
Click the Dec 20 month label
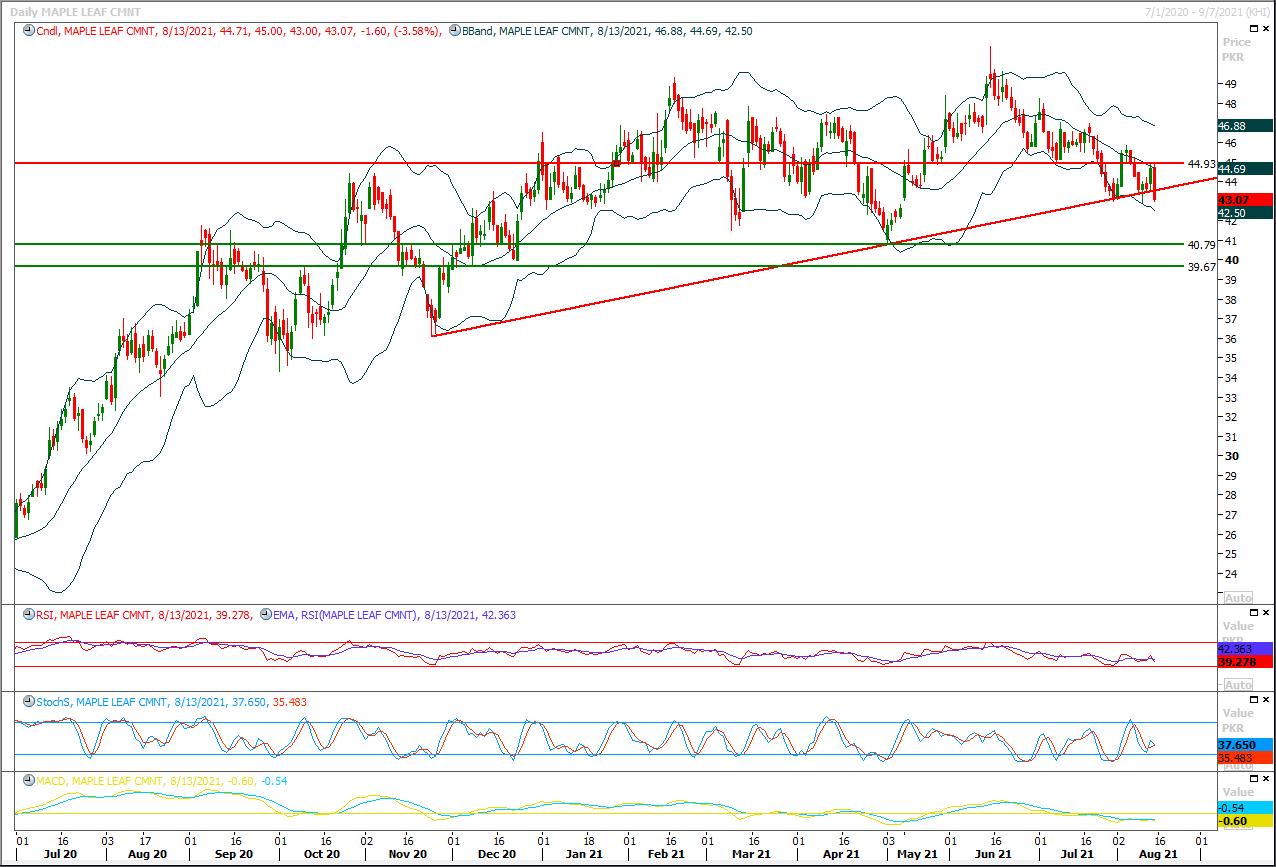[496, 855]
